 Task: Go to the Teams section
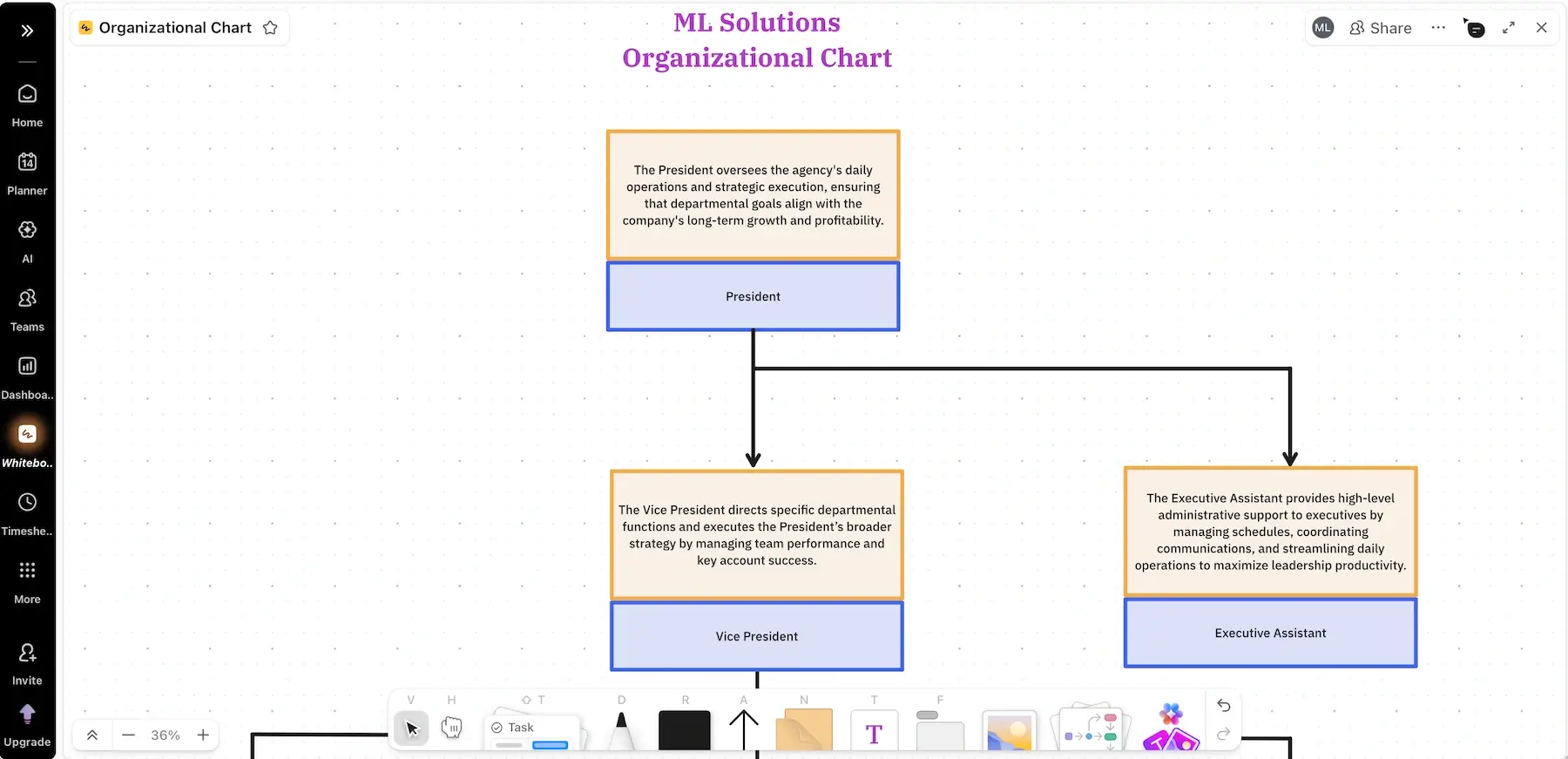click(x=27, y=310)
